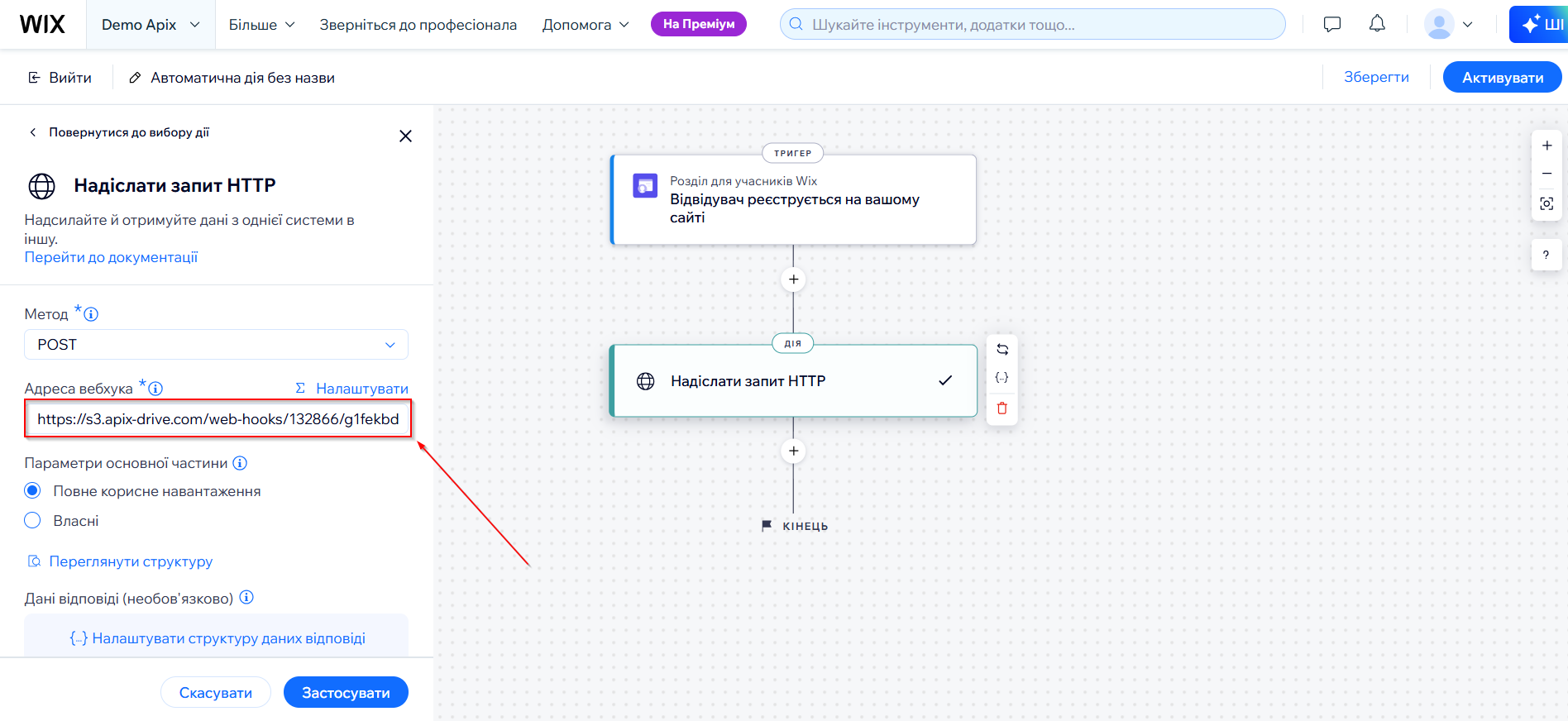Open Переглянути структуру link
Image resolution: width=1568 pixels, height=721 pixels.
coord(121,561)
